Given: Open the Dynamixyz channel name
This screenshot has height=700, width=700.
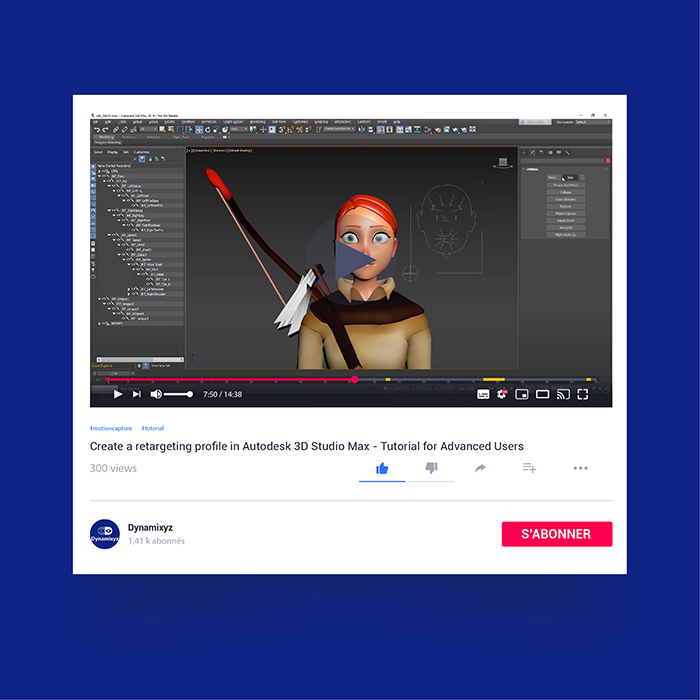Looking at the screenshot, I should pyautogui.click(x=150, y=527).
